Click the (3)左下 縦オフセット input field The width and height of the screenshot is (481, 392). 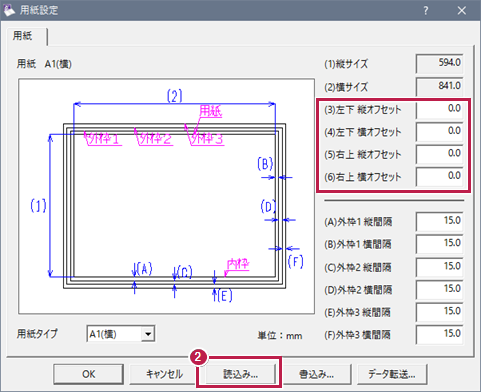coord(439,110)
